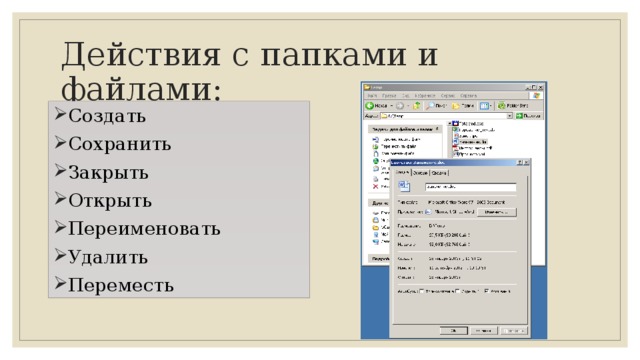Click the Folder Sync toolbar icon
The image size is (640, 360).
[501, 106]
